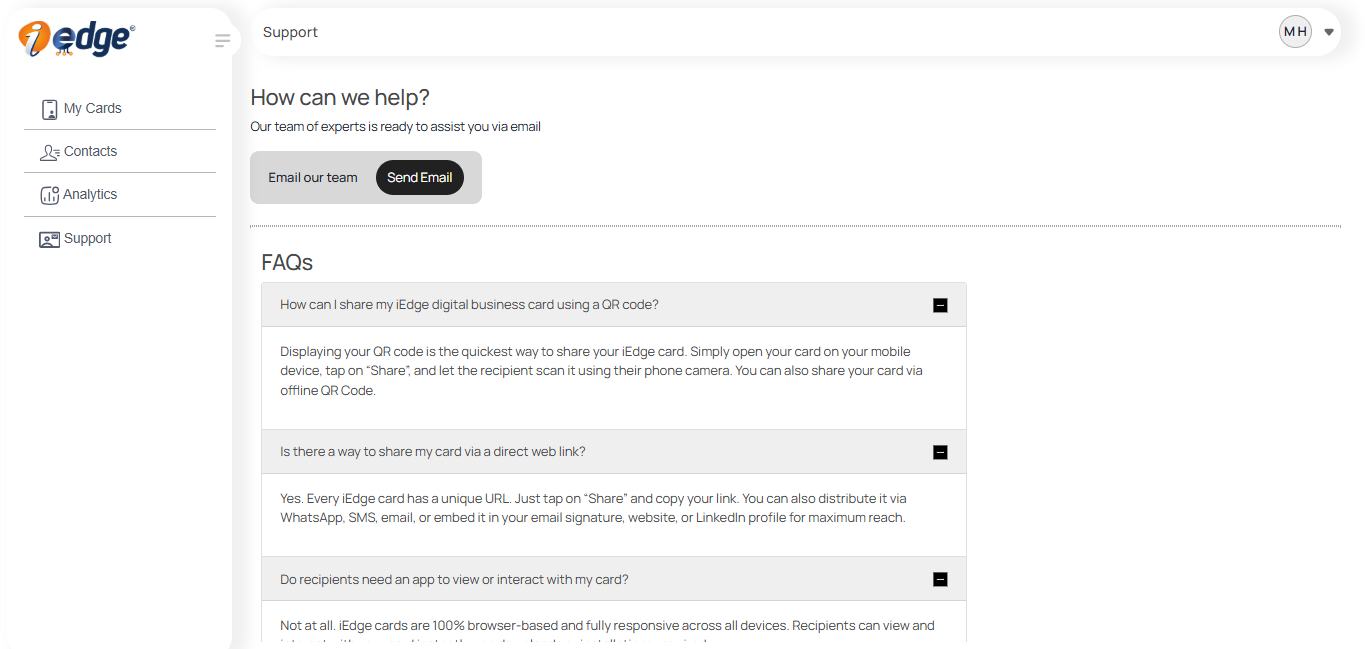Image resolution: width=1365 pixels, height=649 pixels.
Task: Click the Contacts people icon
Action: tap(49, 151)
